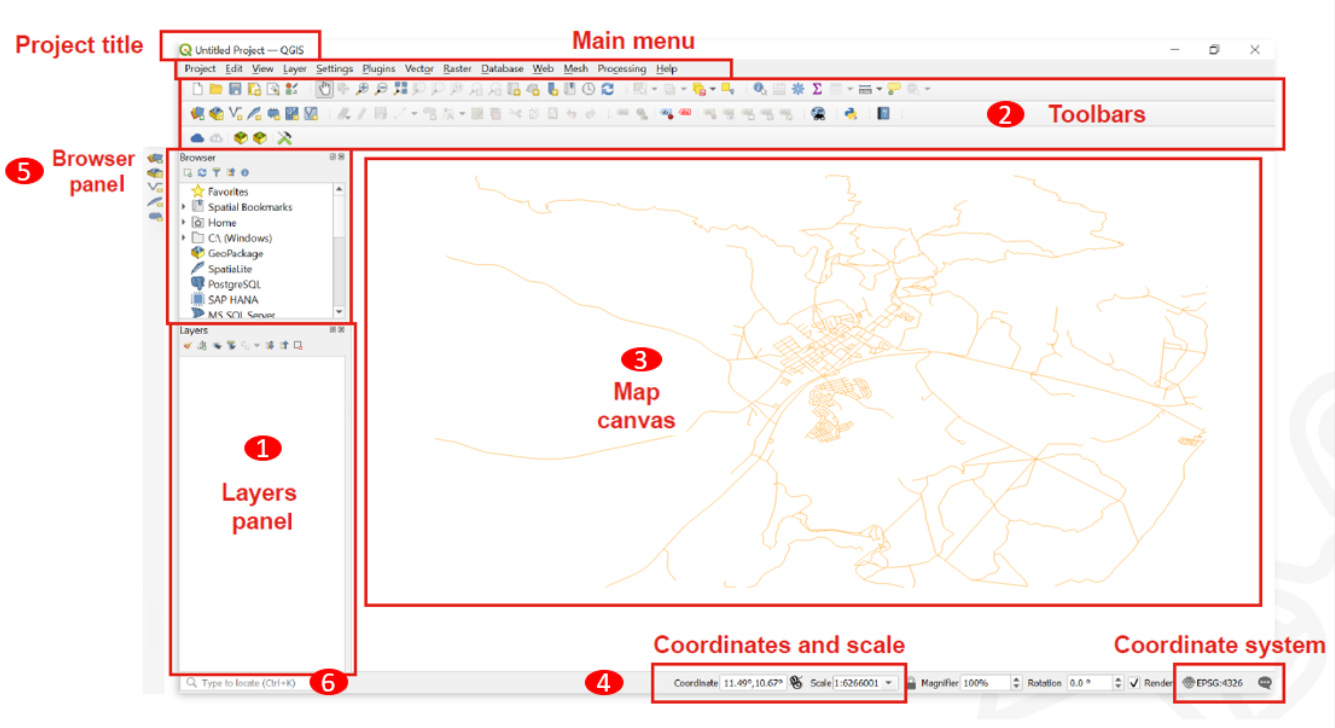Click the Refresh icon in main toolbar

pyautogui.click(x=607, y=89)
